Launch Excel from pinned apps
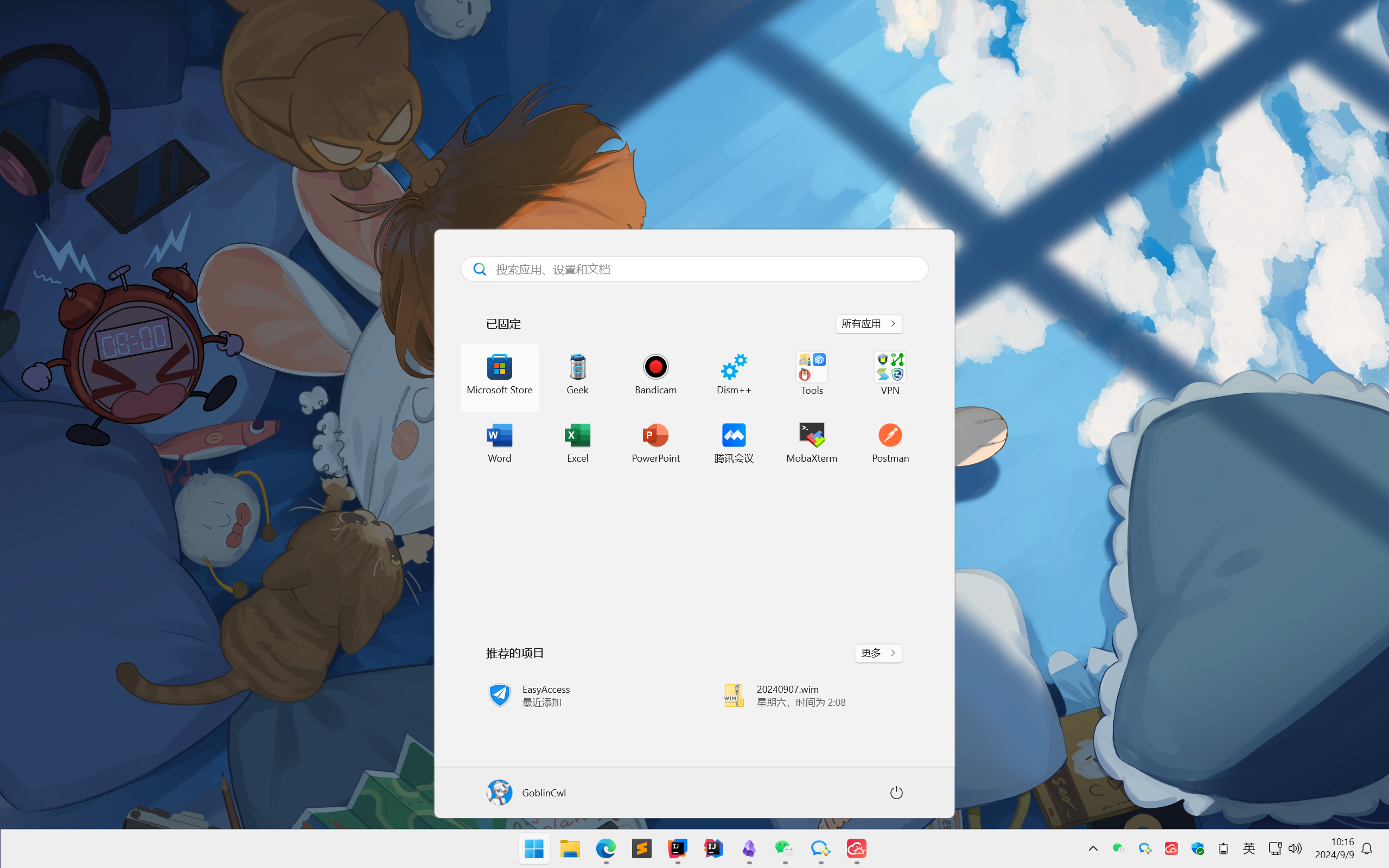This screenshot has height=868, width=1389. coord(577,445)
